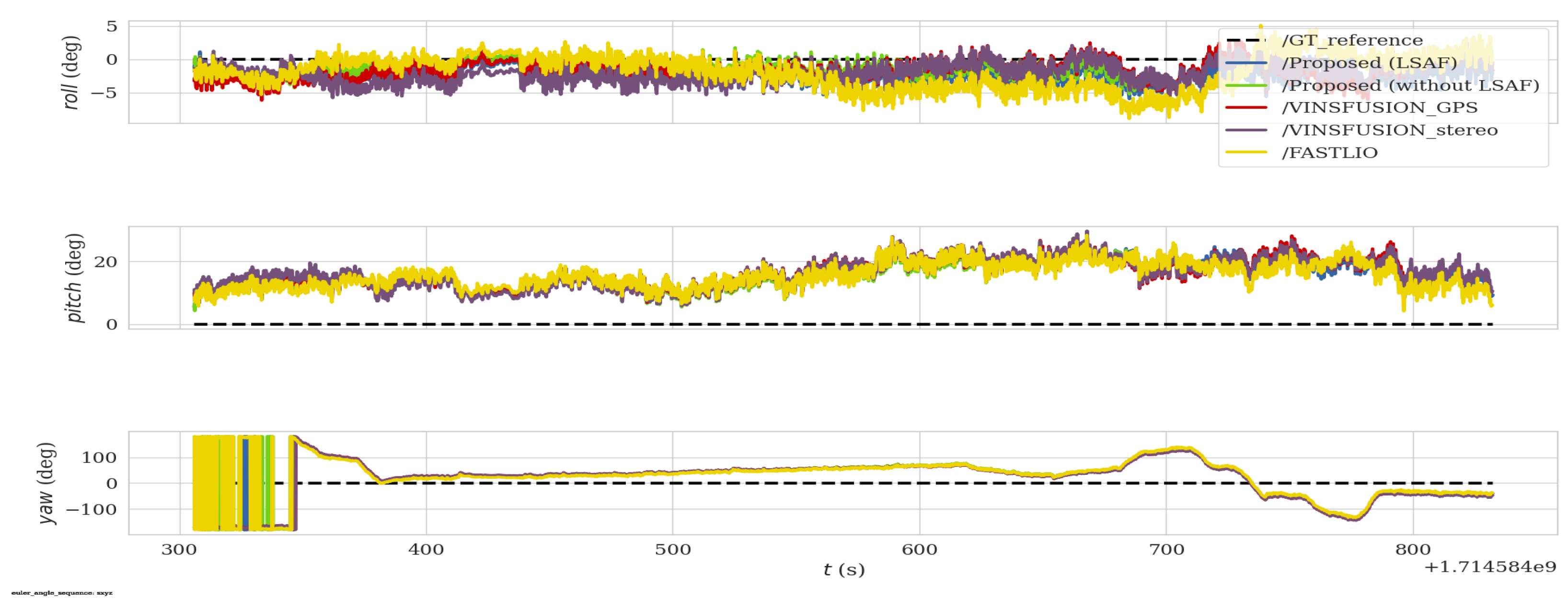1568x609 pixels.
Task: Click the purple VINSFUSION_stereo legend line swatch
Action: 1246,130
